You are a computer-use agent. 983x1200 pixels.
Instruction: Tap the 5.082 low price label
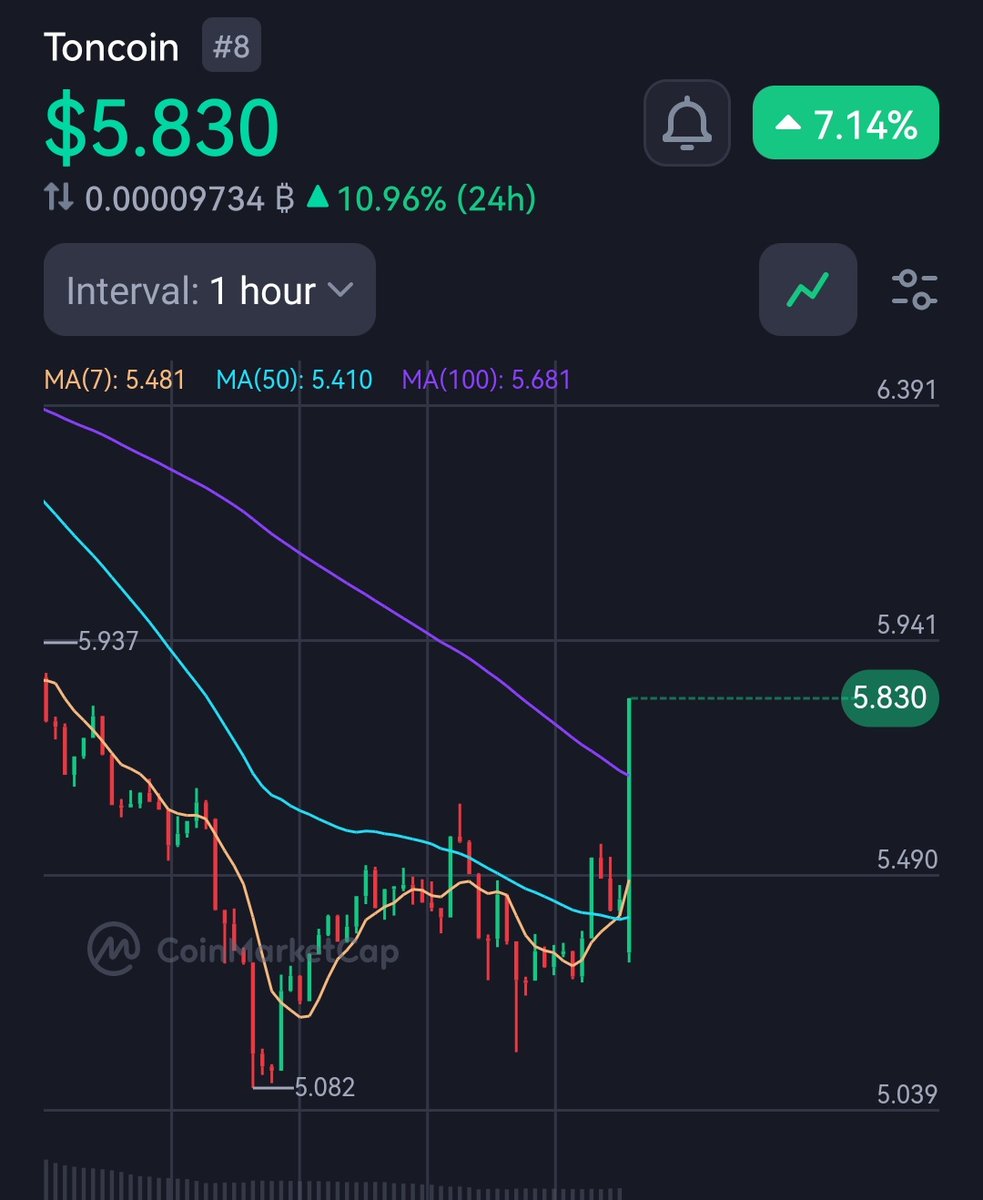pos(325,1087)
